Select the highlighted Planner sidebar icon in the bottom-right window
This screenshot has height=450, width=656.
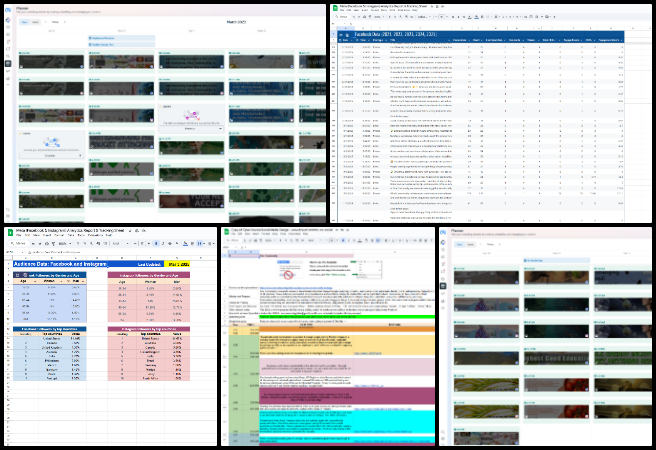443,286
